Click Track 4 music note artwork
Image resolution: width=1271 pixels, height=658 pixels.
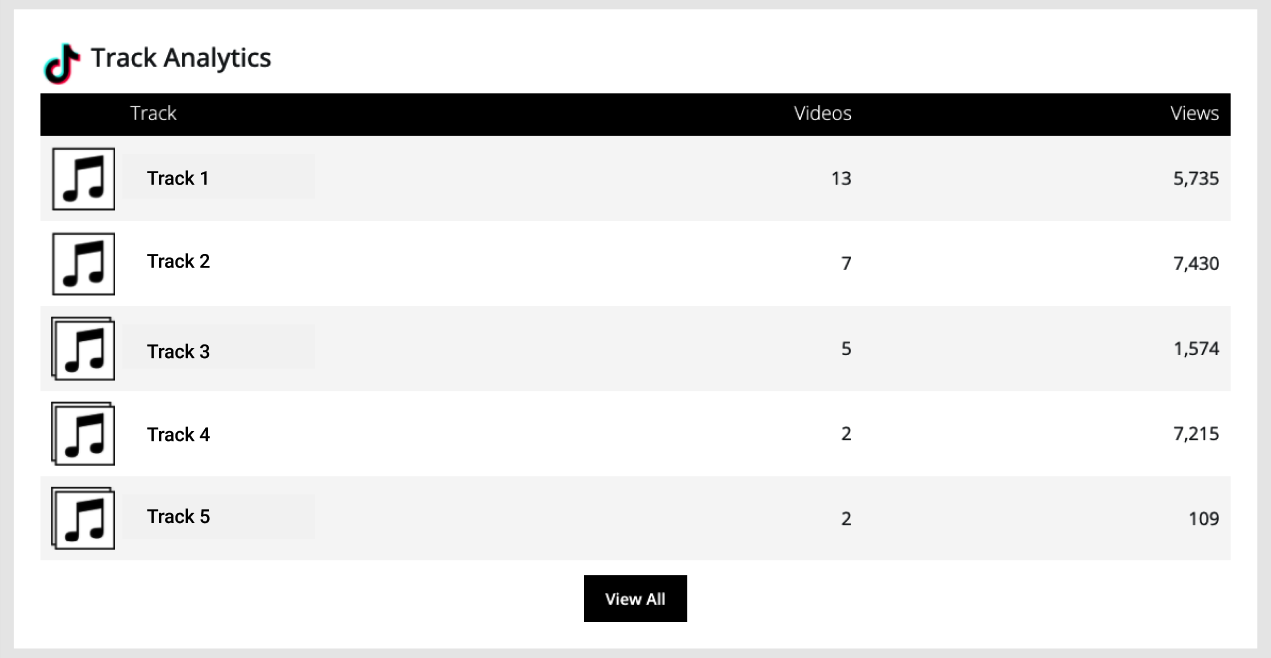click(x=83, y=434)
